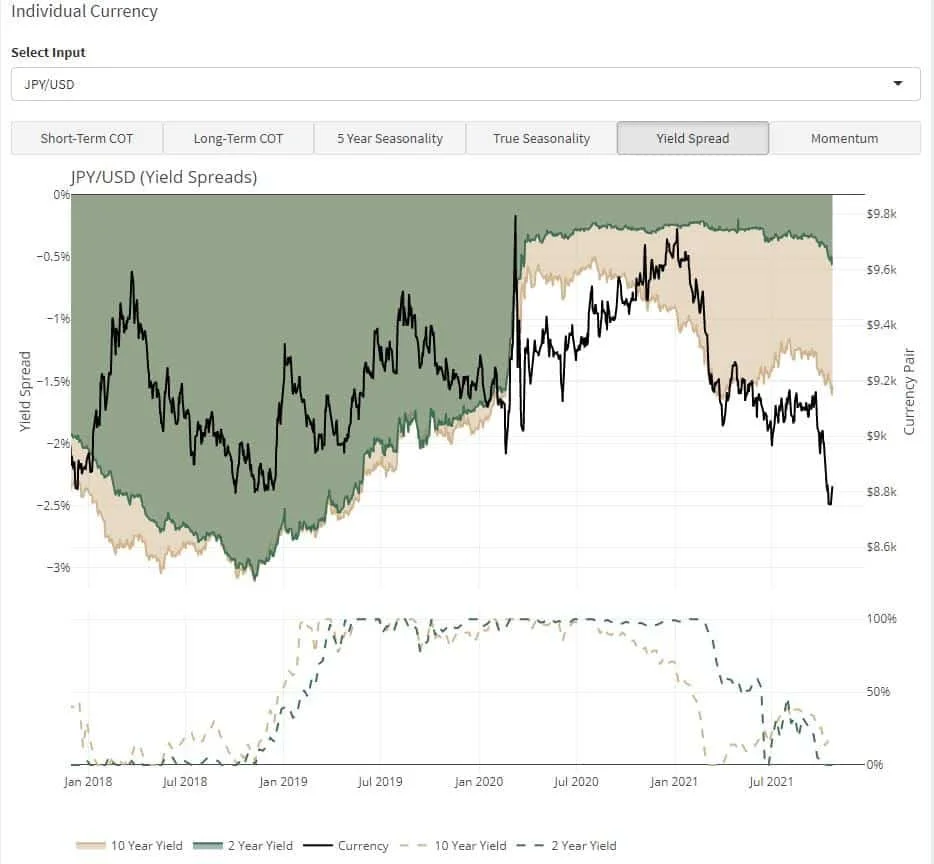Click the Jan 2019 x-axis label
Screen dimensions: 934x864
(284, 782)
